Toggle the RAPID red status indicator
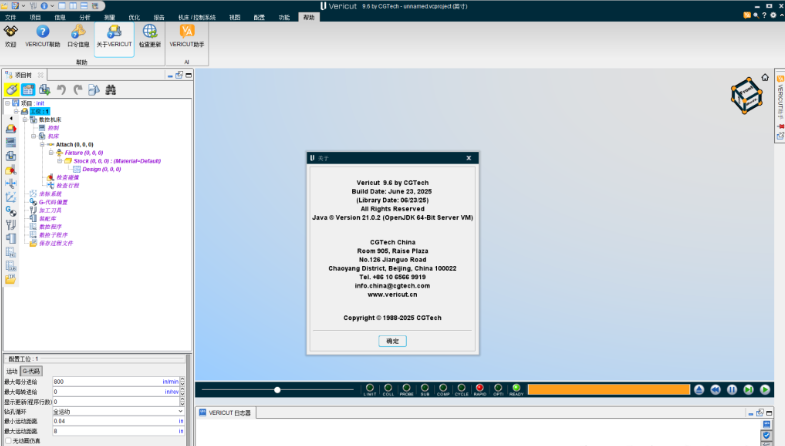785x446 pixels. (x=480, y=388)
